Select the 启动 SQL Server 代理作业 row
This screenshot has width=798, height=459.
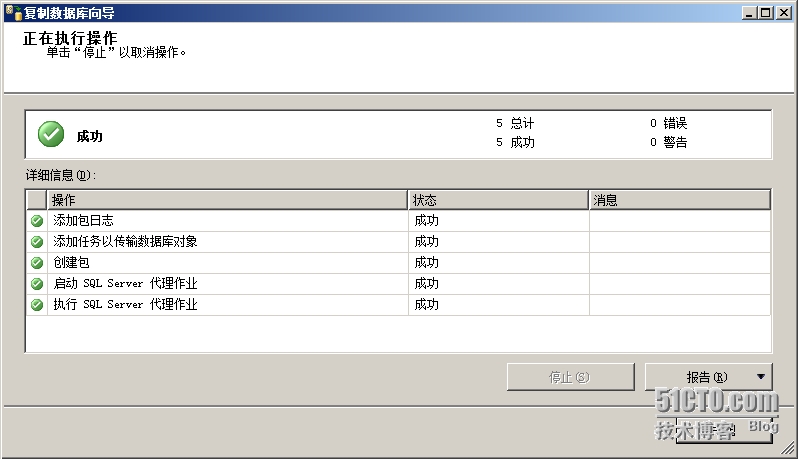[398, 283]
